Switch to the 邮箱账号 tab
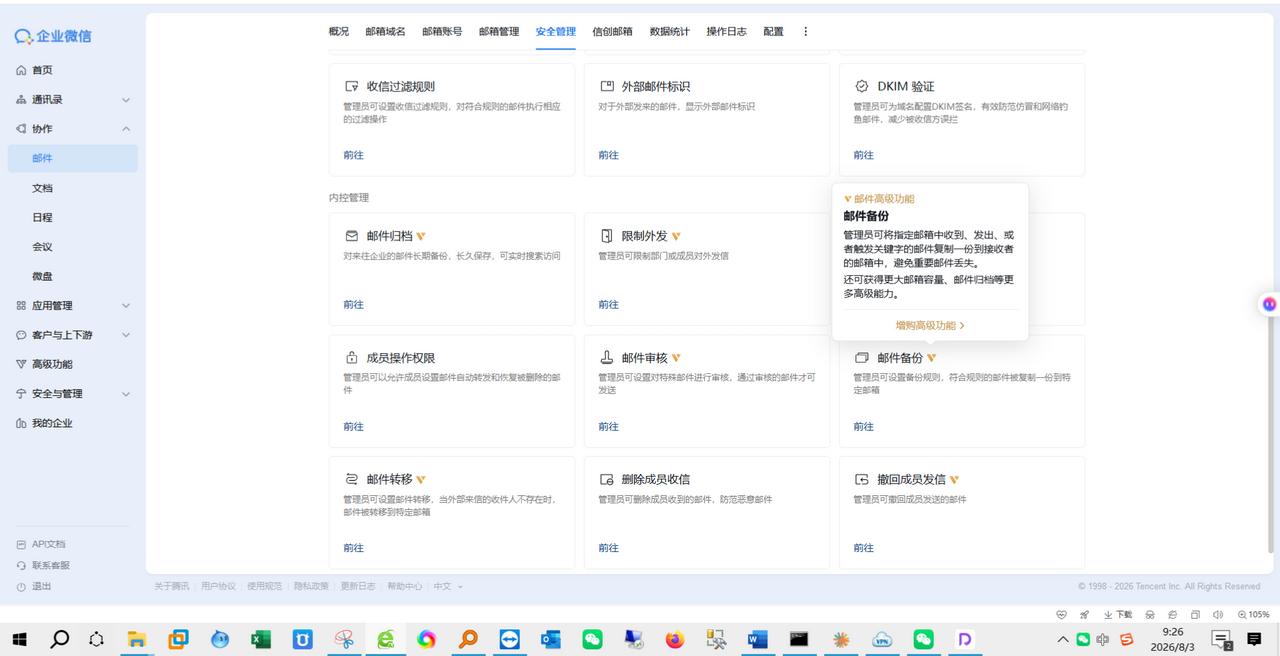The height and width of the screenshot is (656, 1280). [x=442, y=31]
